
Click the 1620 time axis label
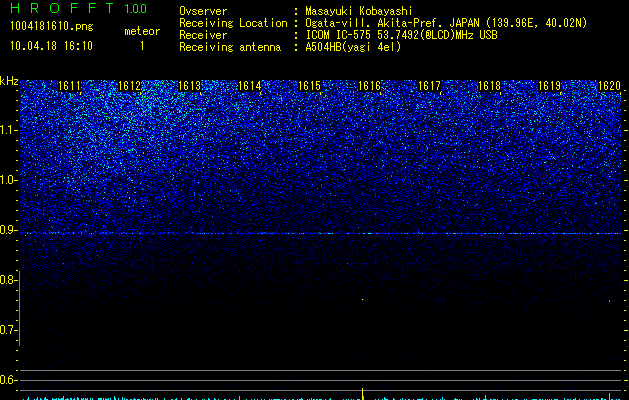click(x=609, y=86)
